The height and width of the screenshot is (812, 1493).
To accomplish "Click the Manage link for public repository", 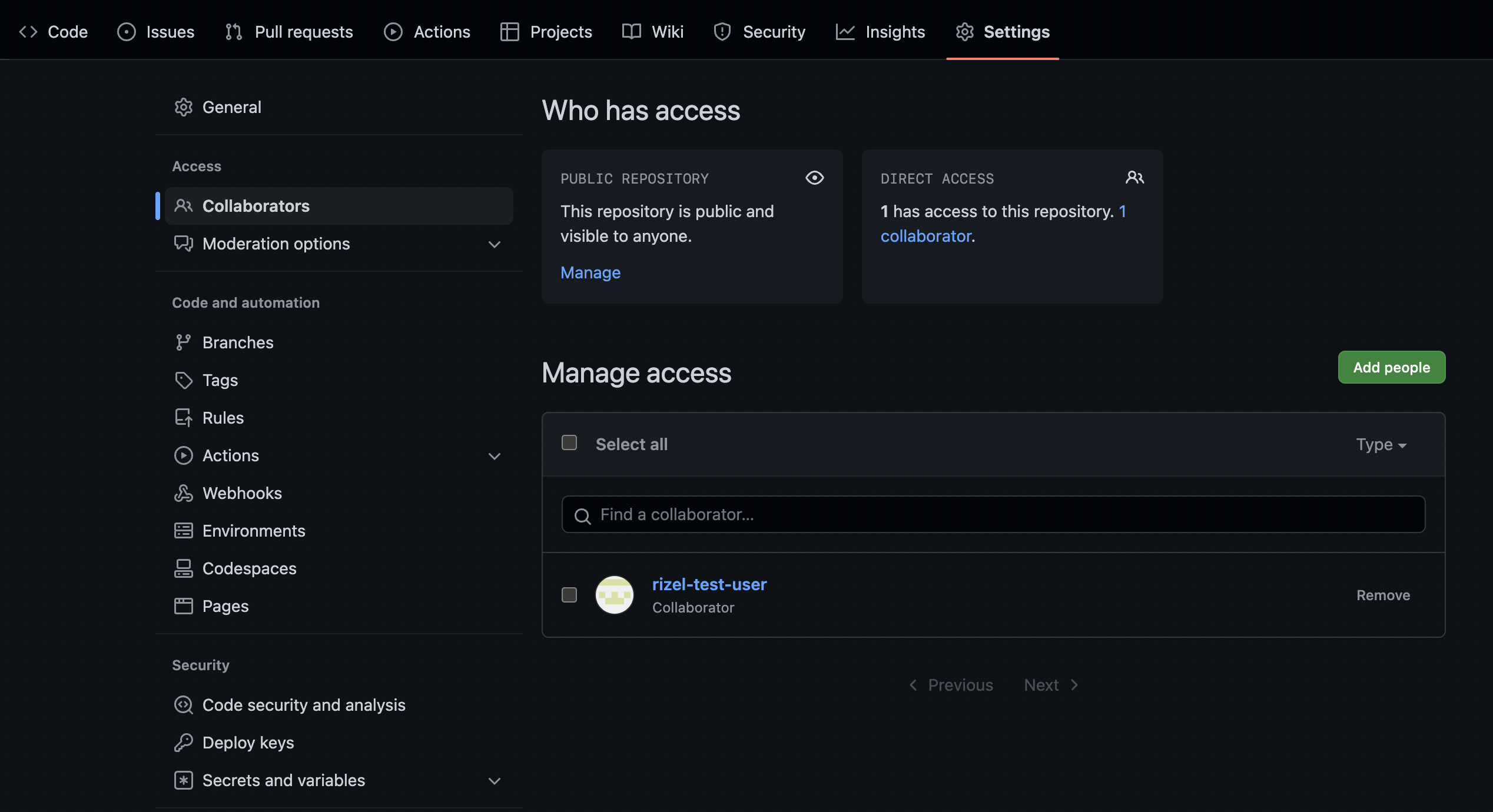I will point(590,272).
